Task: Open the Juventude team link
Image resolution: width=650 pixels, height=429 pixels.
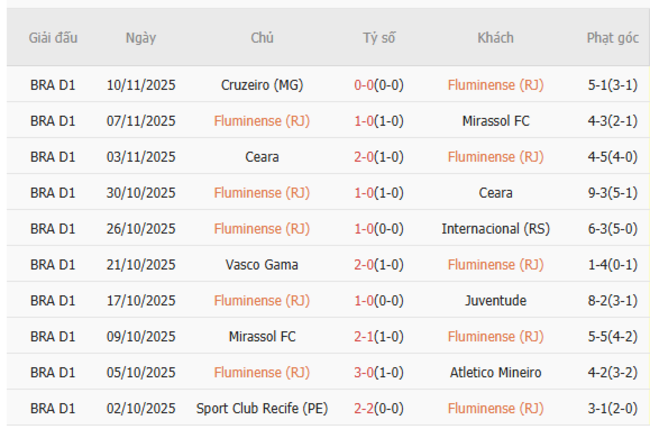Action: pyautogui.click(x=495, y=301)
